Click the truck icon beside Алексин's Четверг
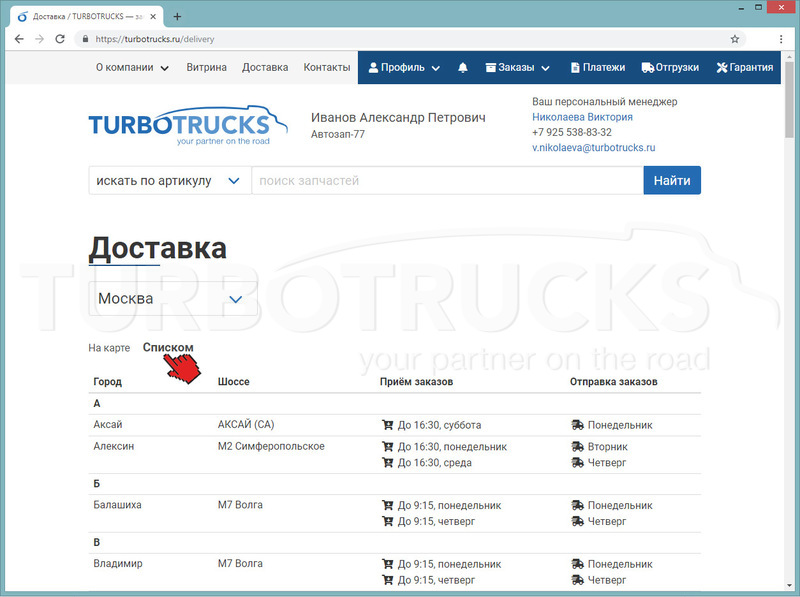Screen dimensions: 800x597 point(577,462)
